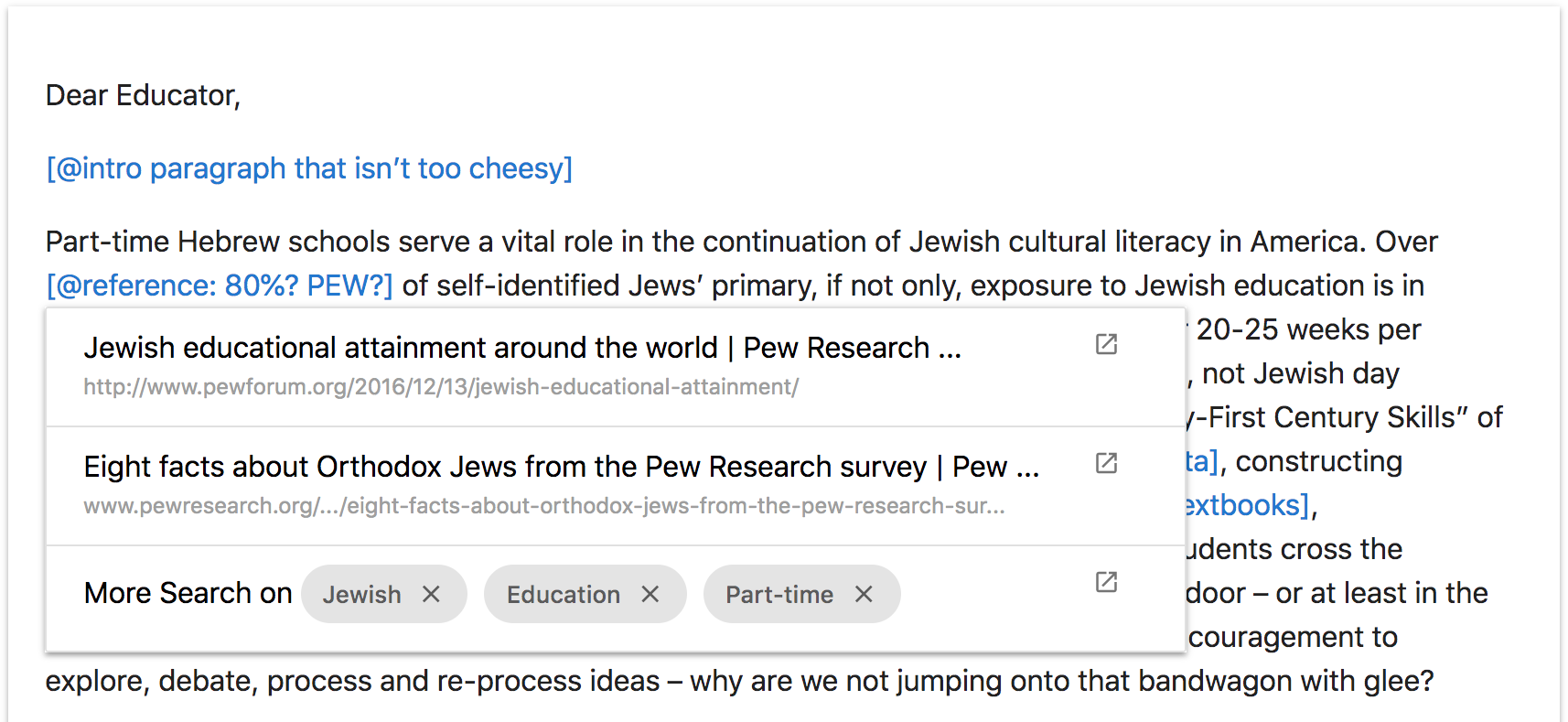Open the Eight facts about Orthodox Jews title
This screenshot has height=722, width=1568.
[561, 467]
